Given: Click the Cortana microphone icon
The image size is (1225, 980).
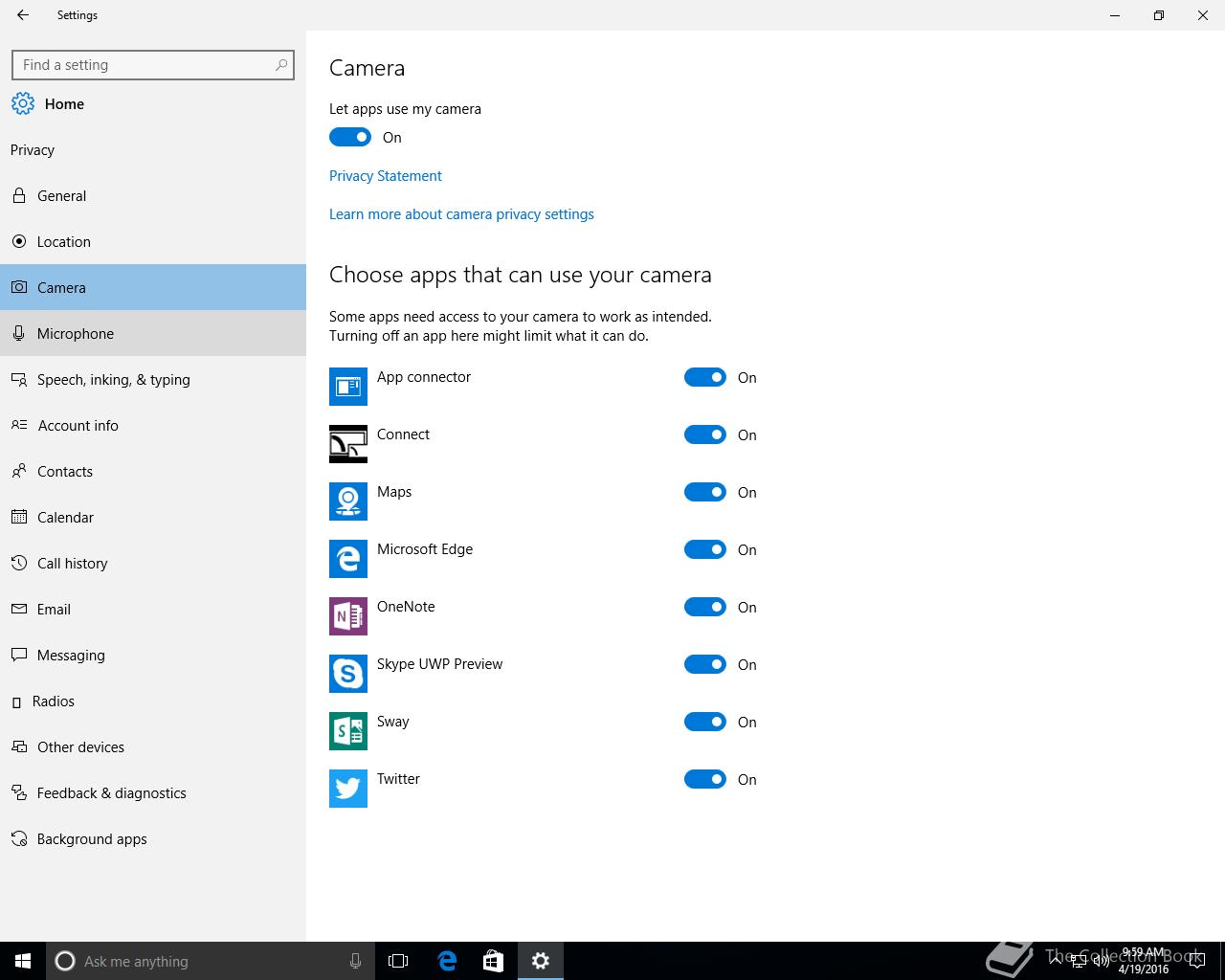Looking at the screenshot, I should tap(355, 961).
